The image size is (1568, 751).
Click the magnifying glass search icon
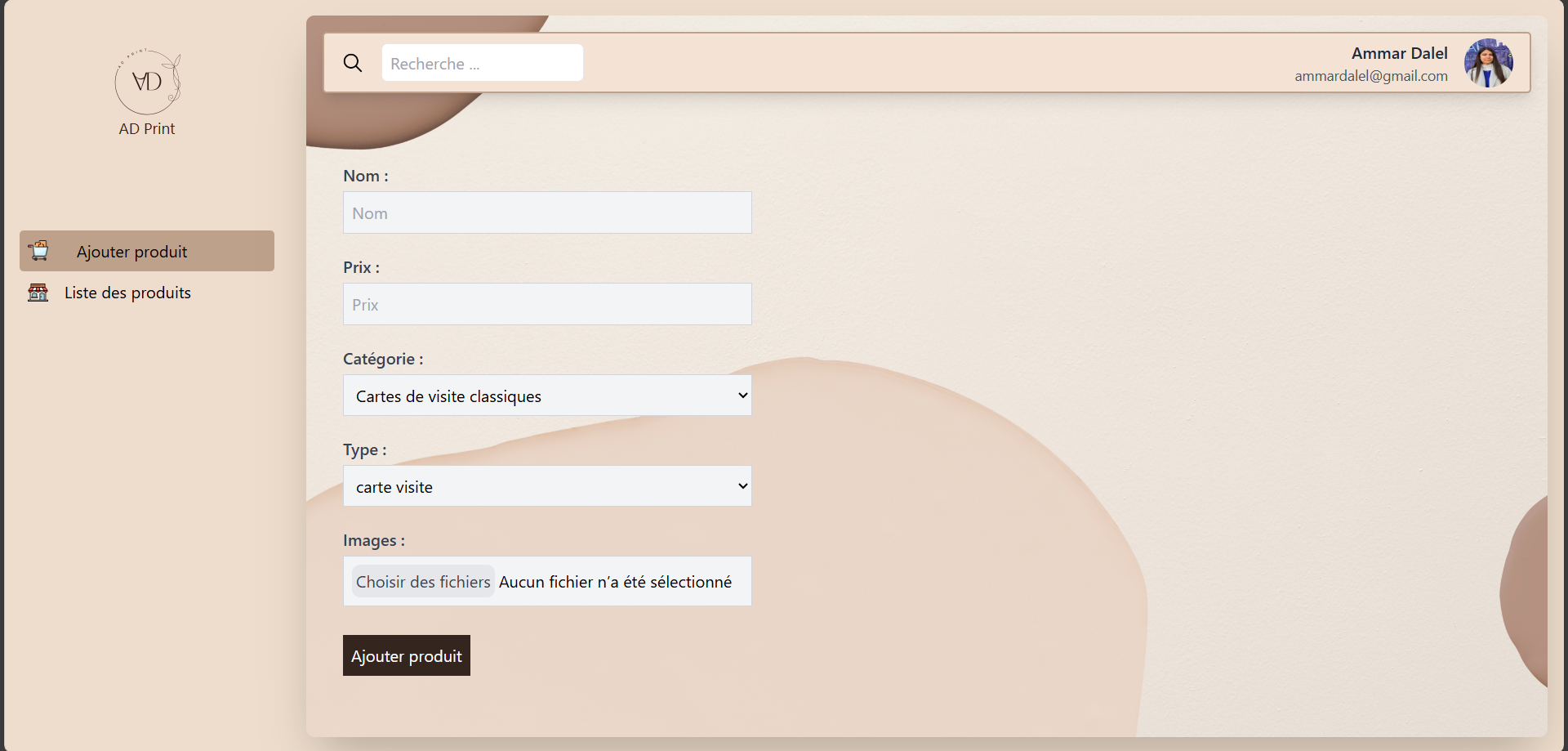pyautogui.click(x=353, y=63)
